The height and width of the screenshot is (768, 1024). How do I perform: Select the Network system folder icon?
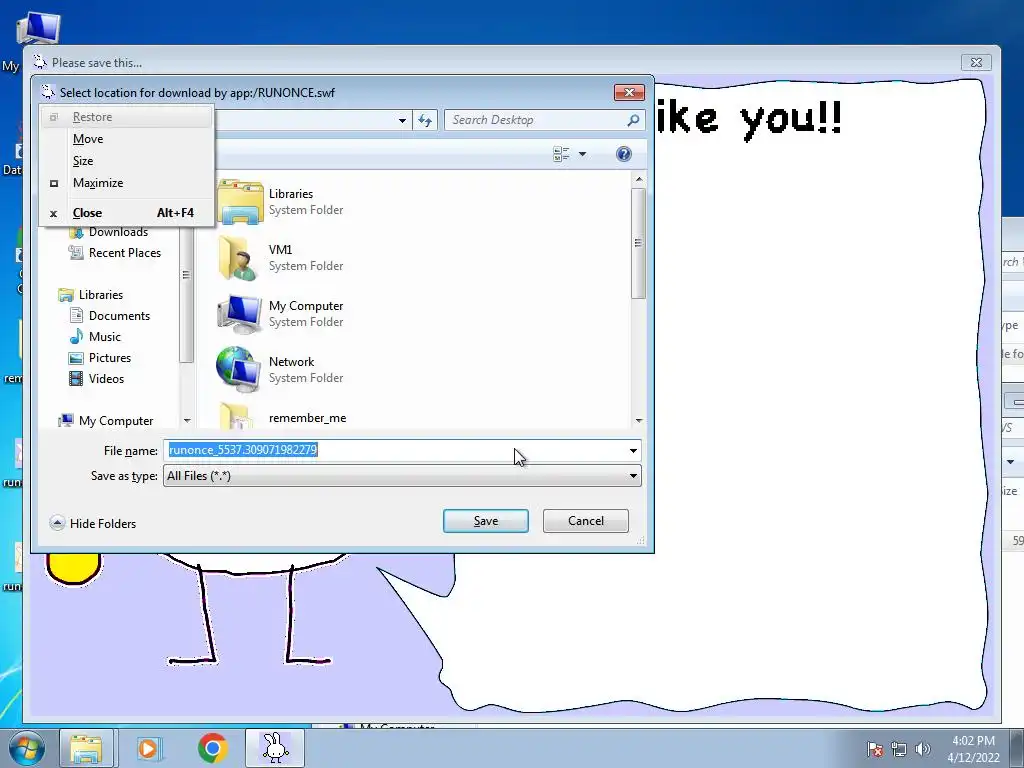pyautogui.click(x=238, y=370)
